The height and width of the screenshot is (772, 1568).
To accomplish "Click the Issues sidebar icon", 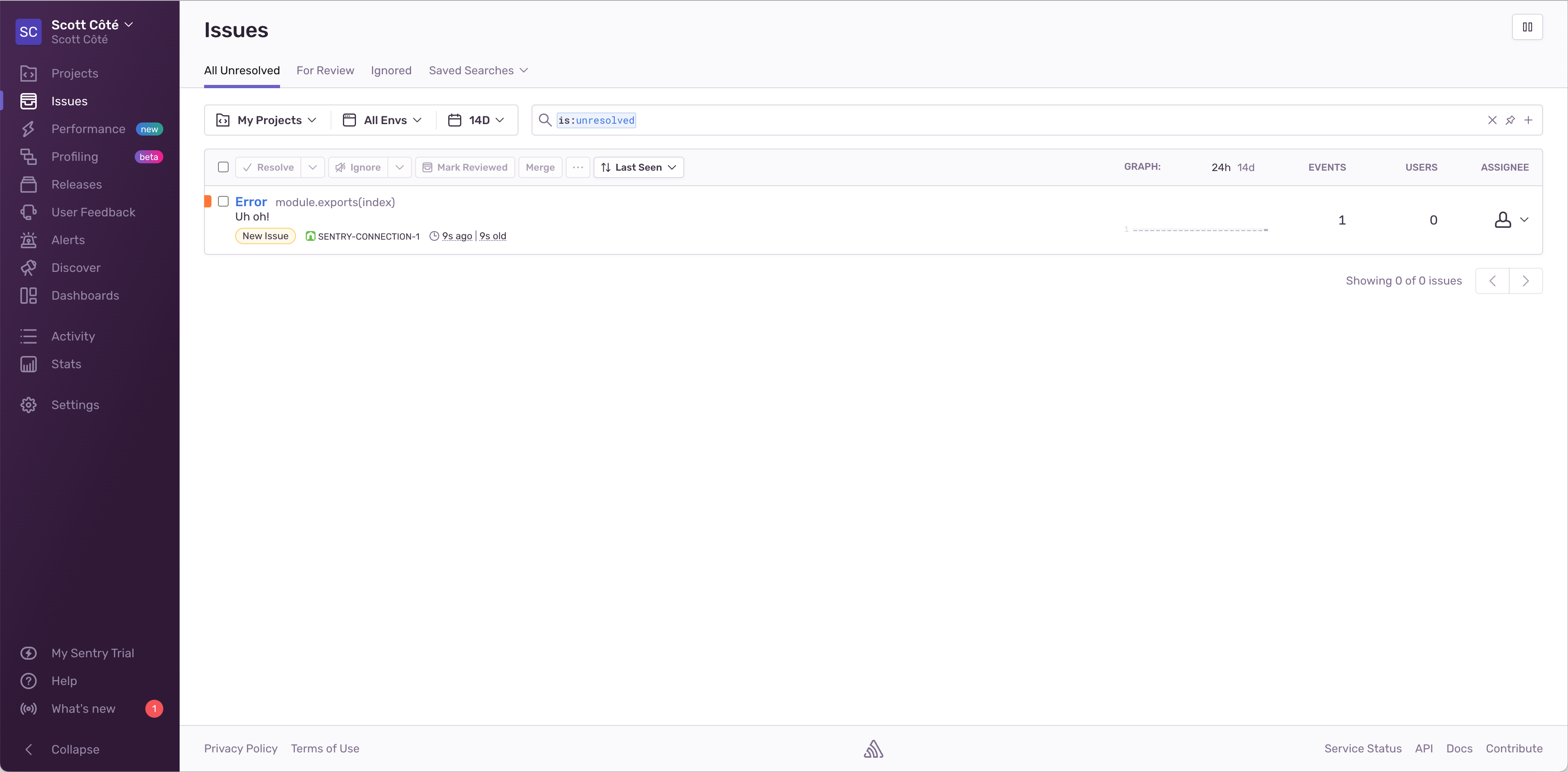I will (29, 101).
